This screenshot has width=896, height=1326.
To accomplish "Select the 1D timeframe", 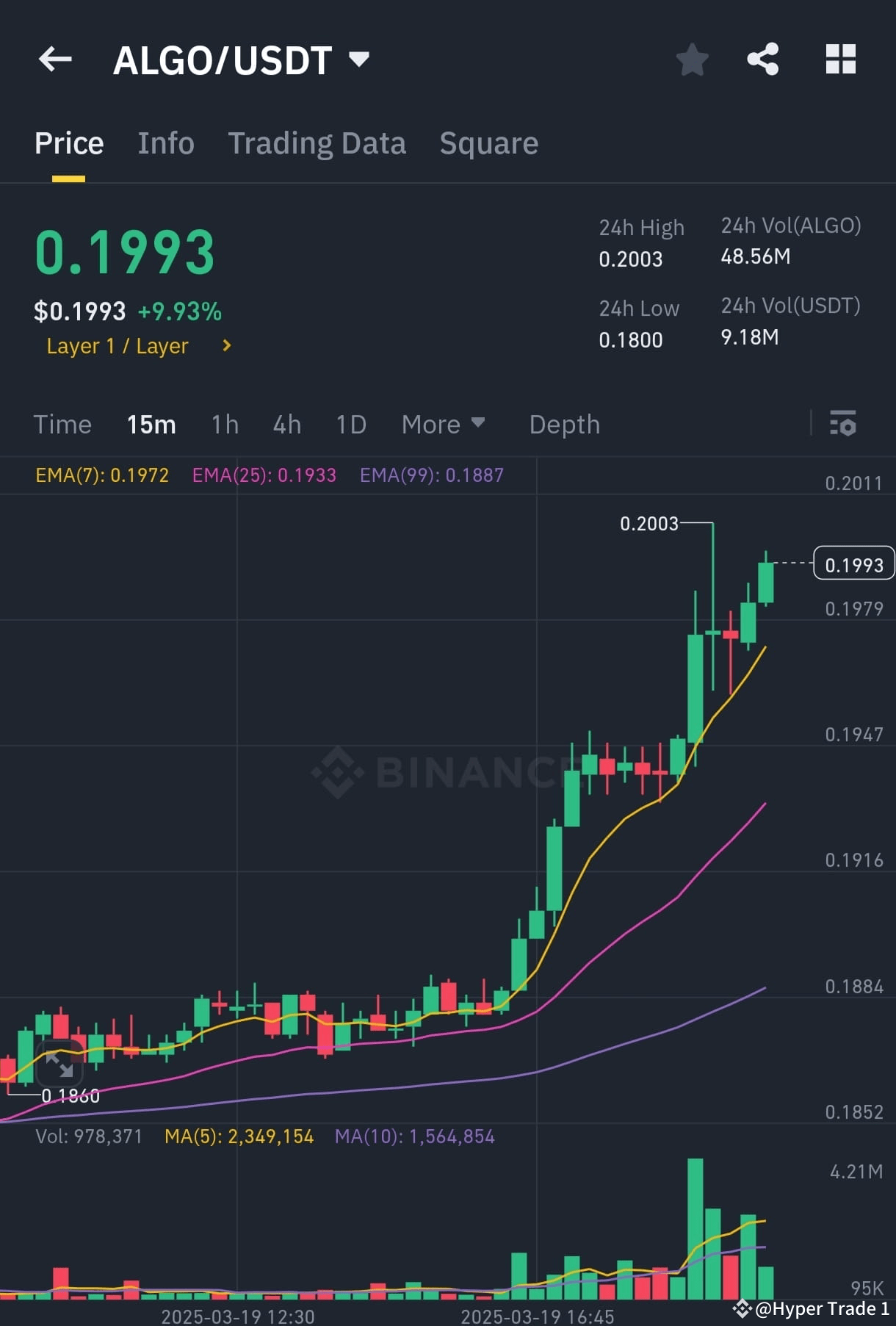I will 350,424.
